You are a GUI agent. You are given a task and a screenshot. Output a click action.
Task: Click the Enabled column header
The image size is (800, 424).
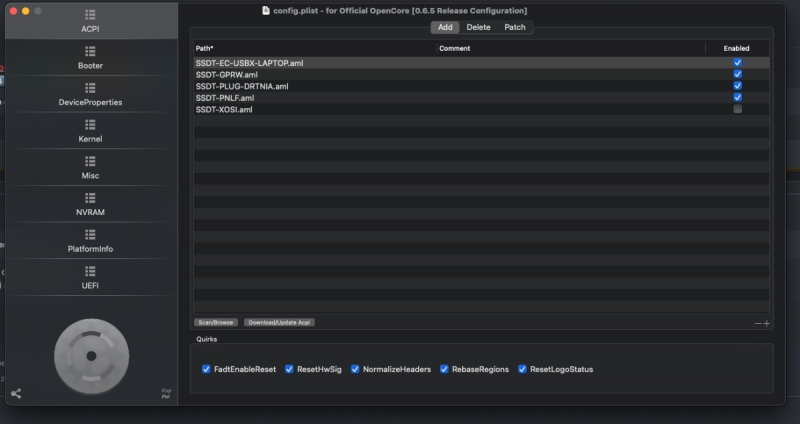pyautogui.click(x=737, y=48)
